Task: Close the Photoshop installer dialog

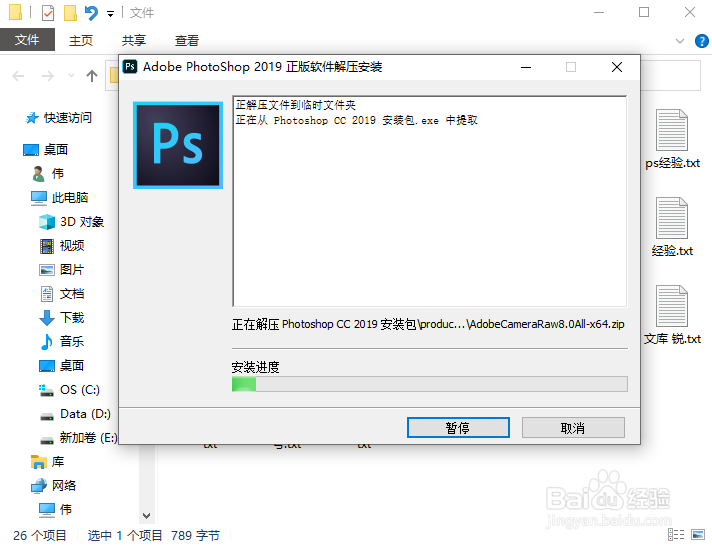Action: tap(617, 67)
